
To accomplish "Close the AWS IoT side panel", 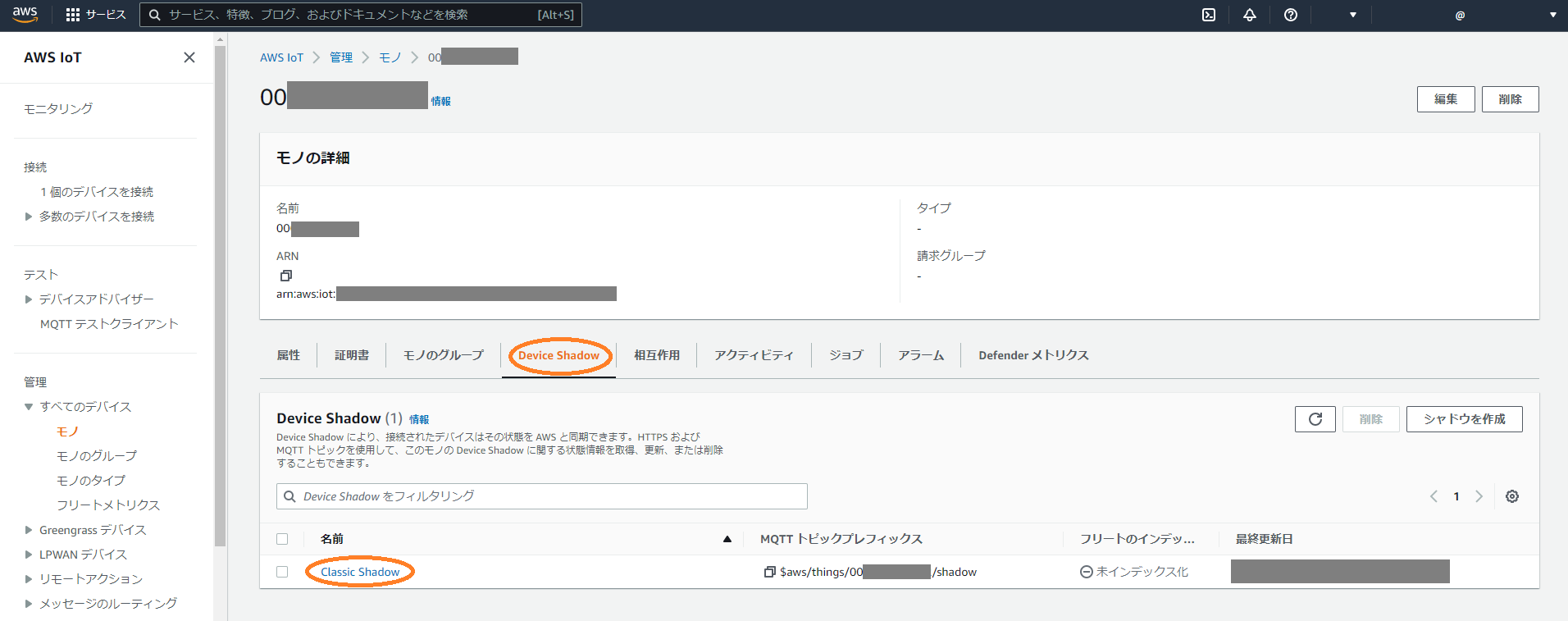I will coord(189,57).
